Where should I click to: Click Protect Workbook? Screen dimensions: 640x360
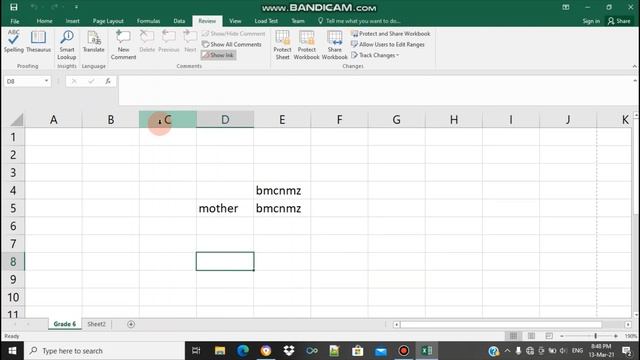[x=307, y=45]
